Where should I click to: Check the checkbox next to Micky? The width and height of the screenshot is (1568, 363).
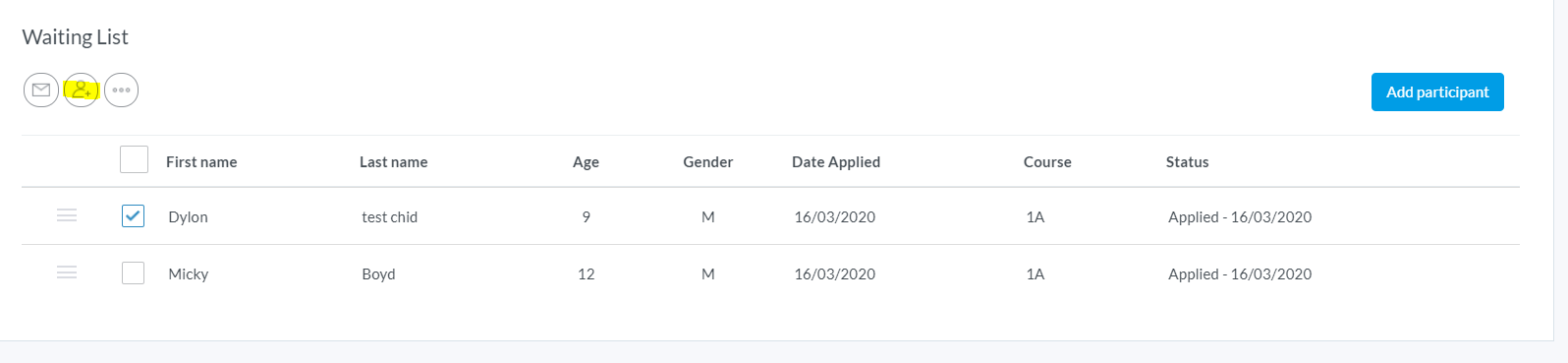pos(133,272)
